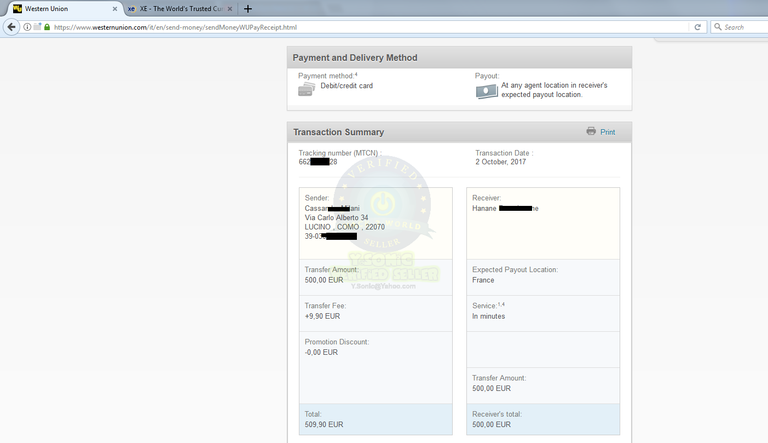Viewport: 768px width, 443px height.
Task: Click the Western Union tab favicon
Action: click(x=18, y=8)
